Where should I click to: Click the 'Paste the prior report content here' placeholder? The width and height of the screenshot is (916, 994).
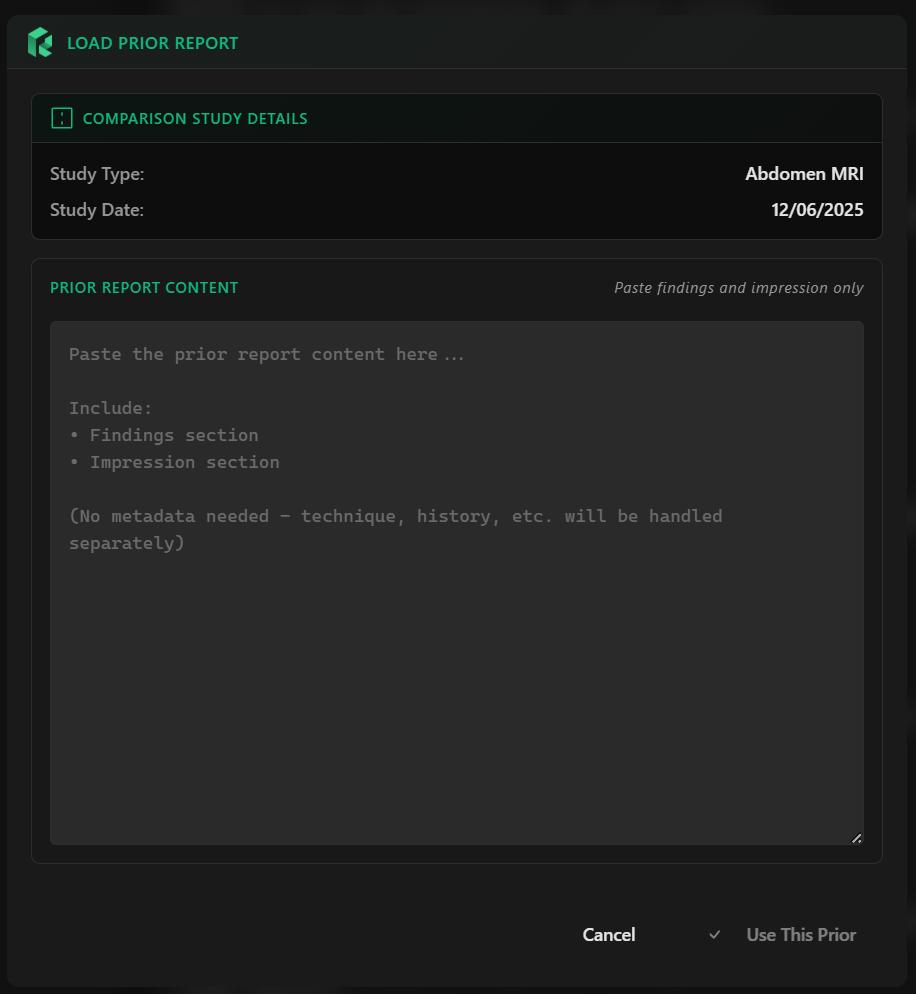coord(266,354)
